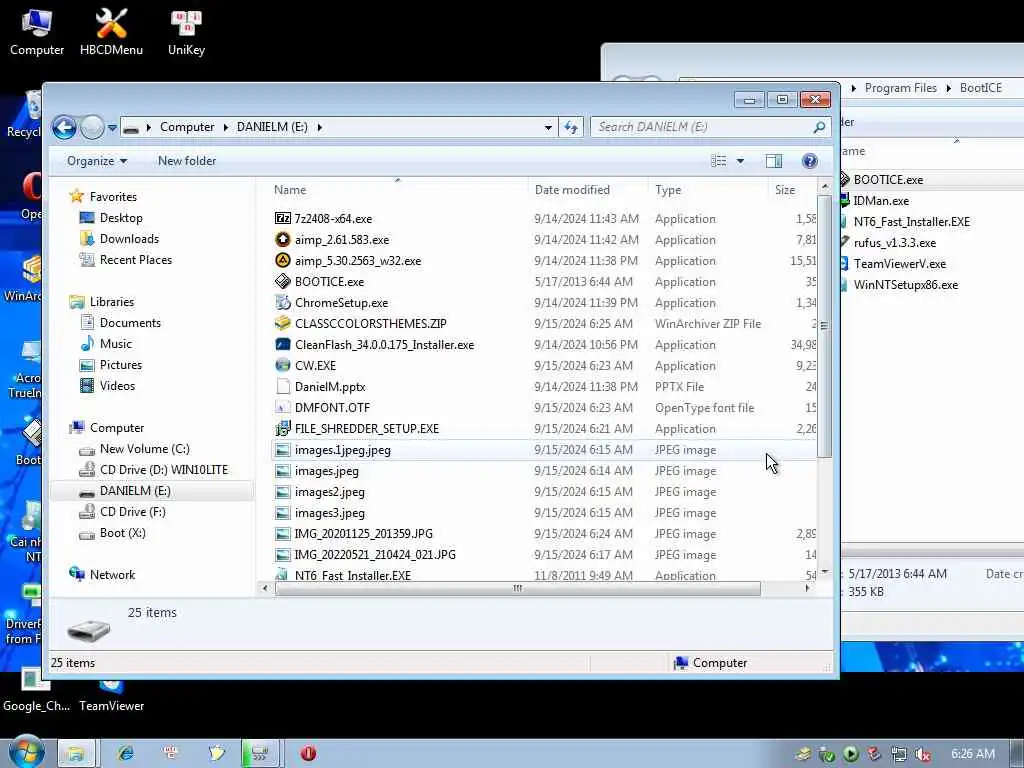Select aimp_5.30.2563_w32.exe file icon
The width and height of the screenshot is (1024, 768).
click(283, 261)
